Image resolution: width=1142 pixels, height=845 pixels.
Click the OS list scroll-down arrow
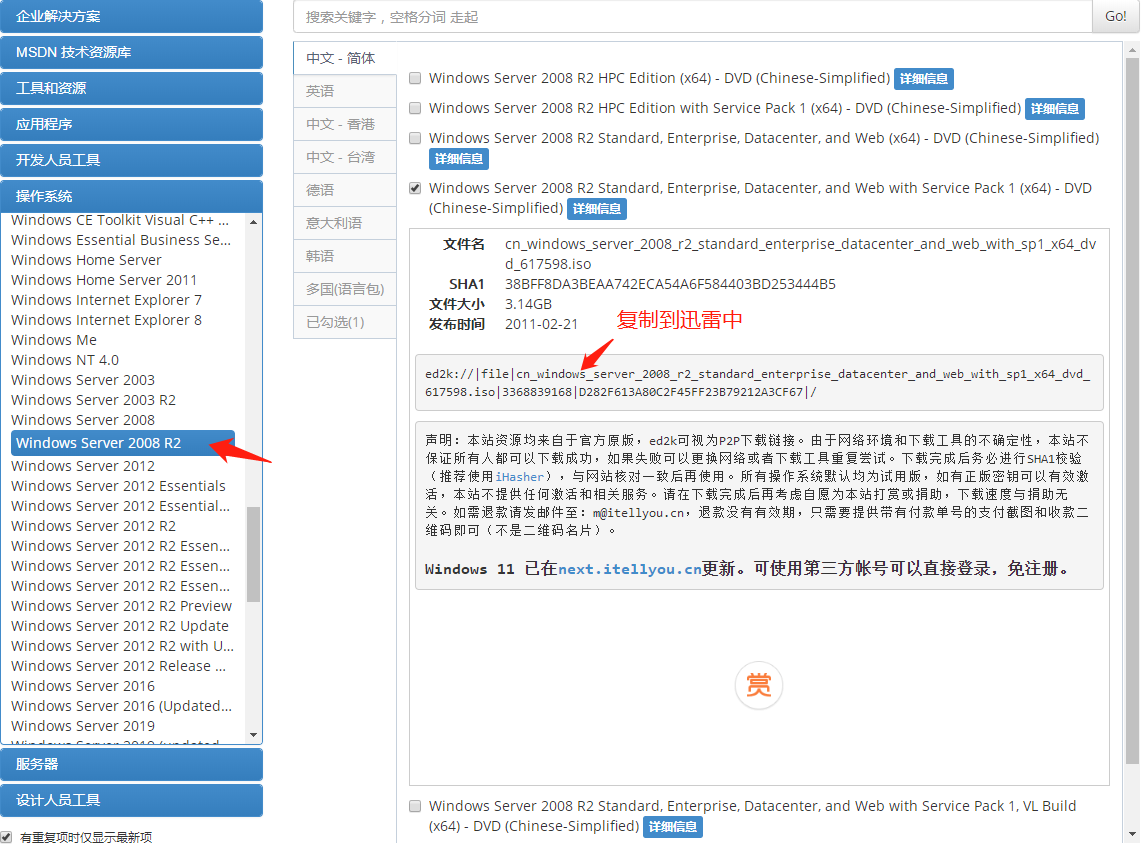[x=253, y=735]
